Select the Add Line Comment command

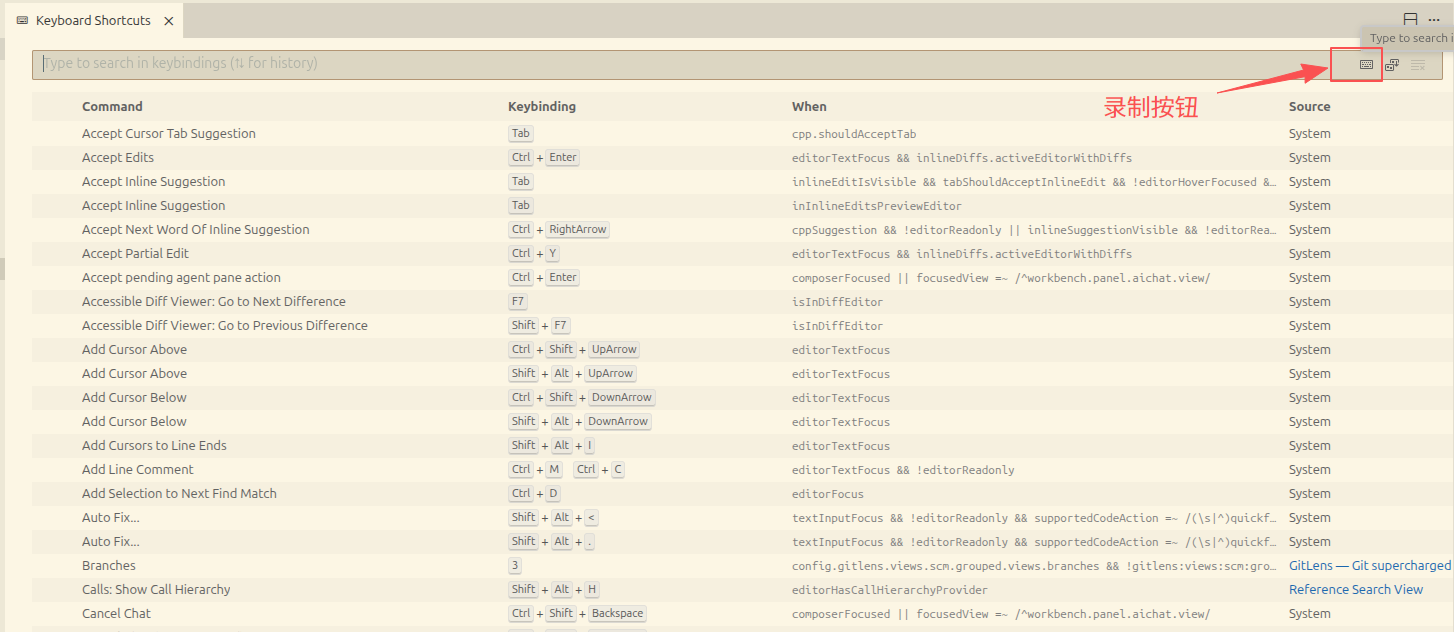[138, 469]
